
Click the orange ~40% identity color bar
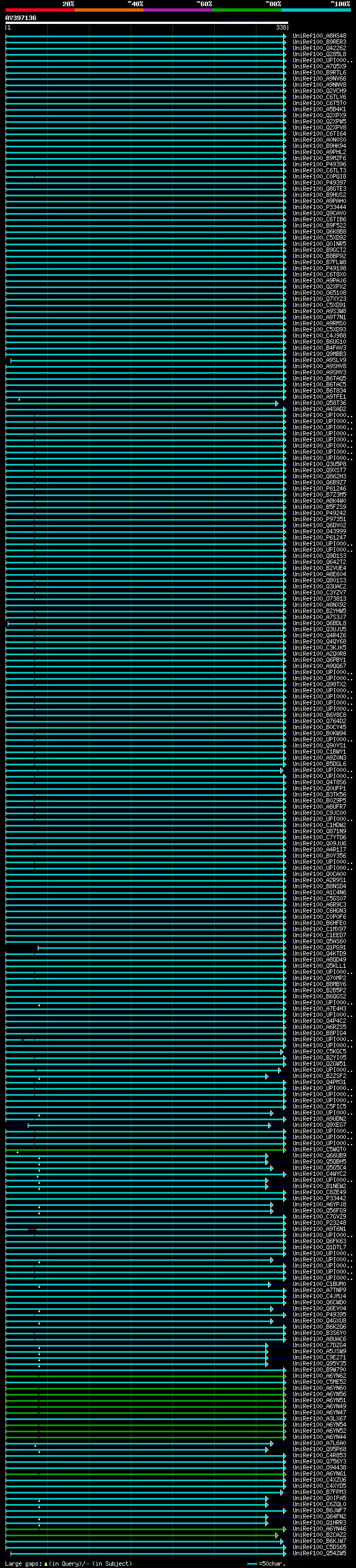(x=109, y=11)
